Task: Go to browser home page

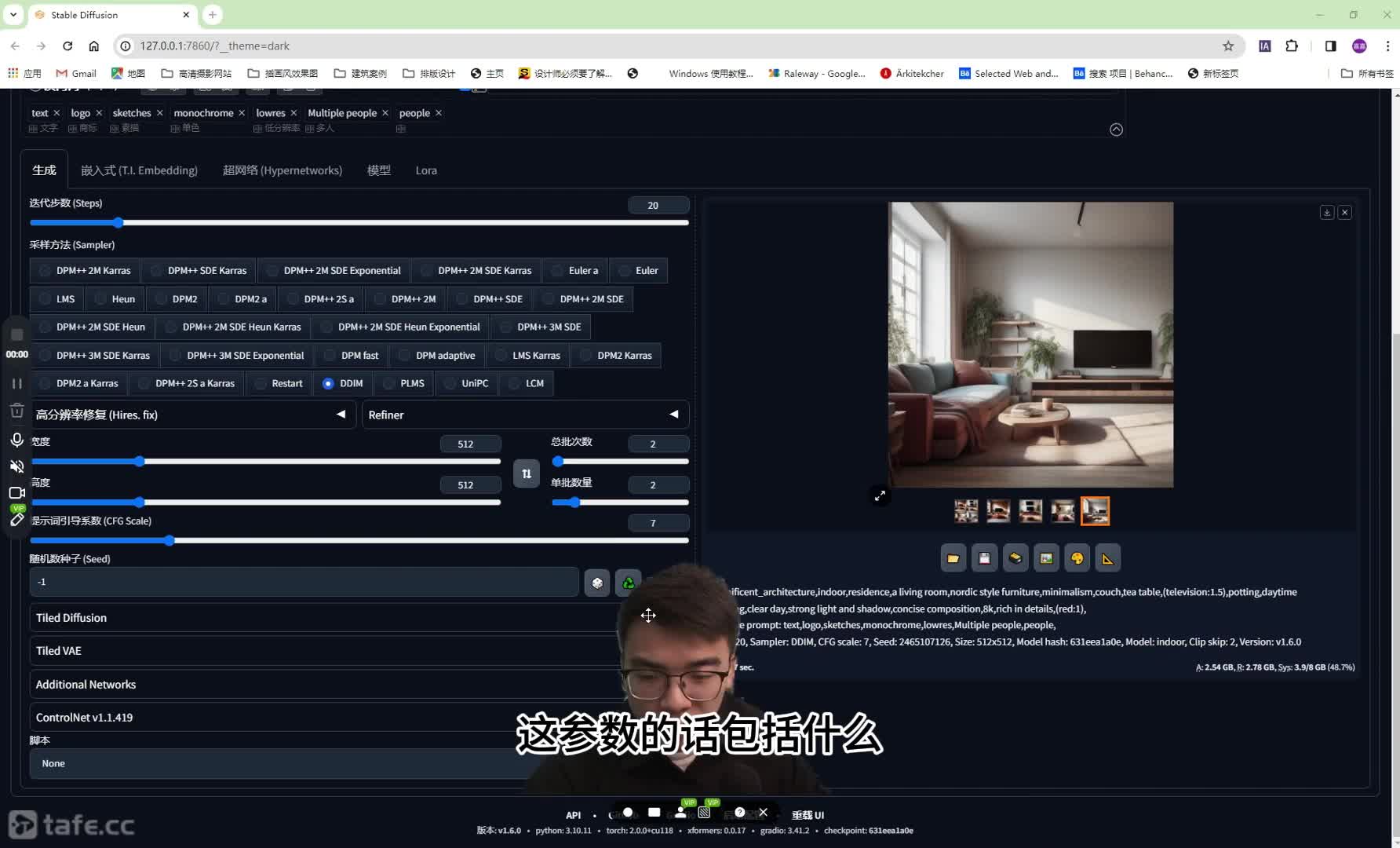Action: point(93,46)
